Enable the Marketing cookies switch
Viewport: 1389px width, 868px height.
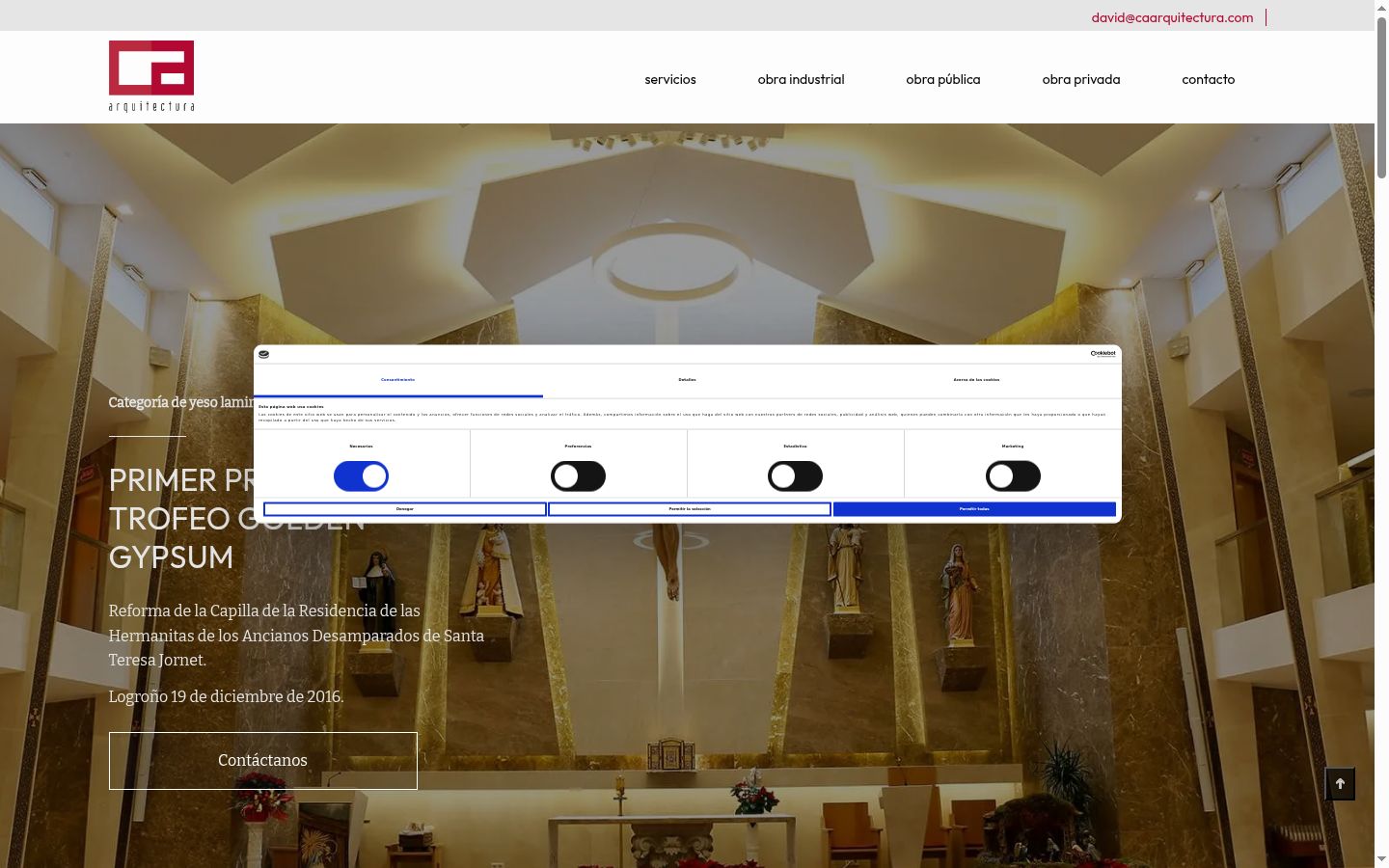pyautogui.click(x=1013, y=475)
